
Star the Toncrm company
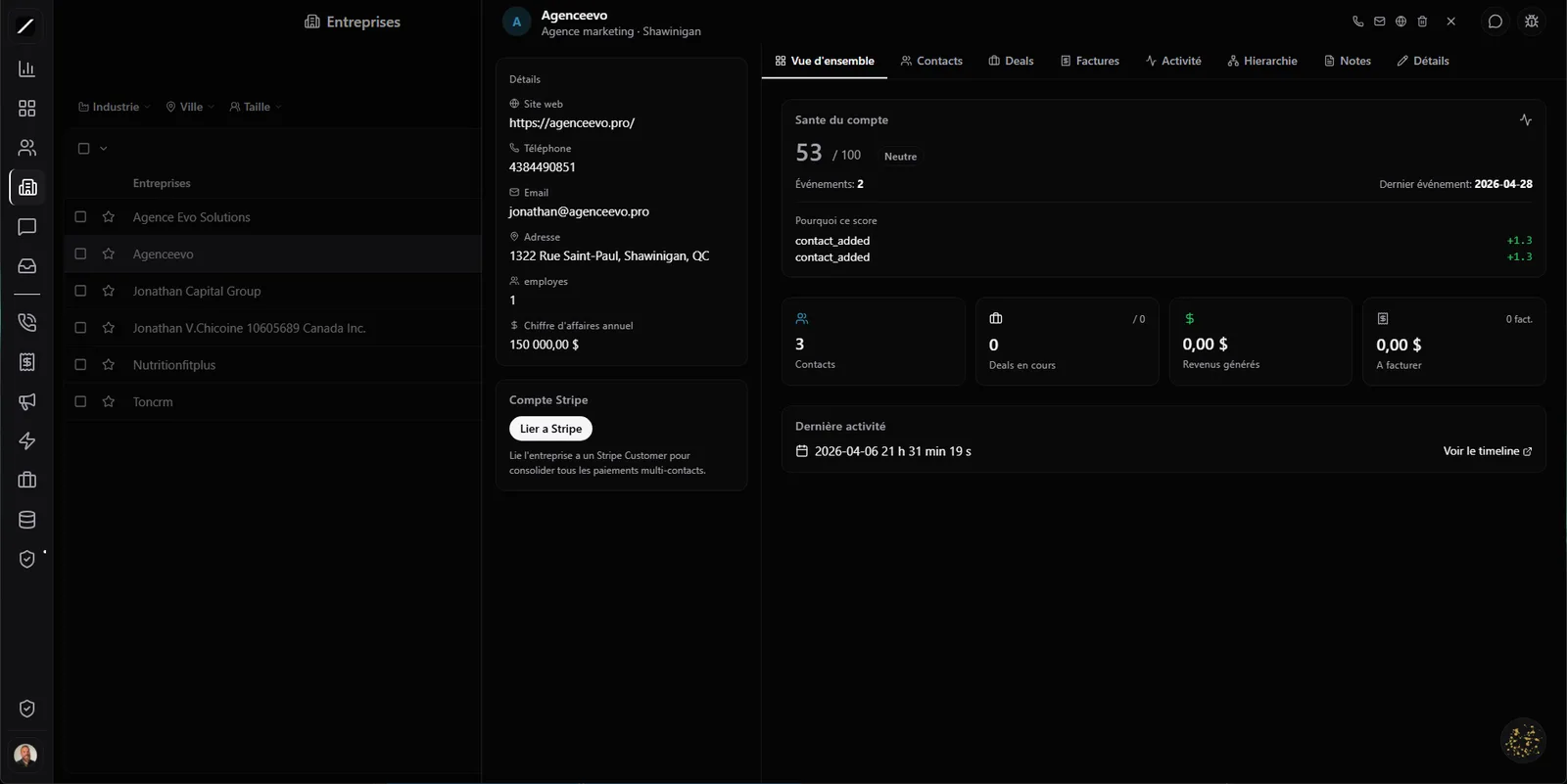tap(109, 401)
